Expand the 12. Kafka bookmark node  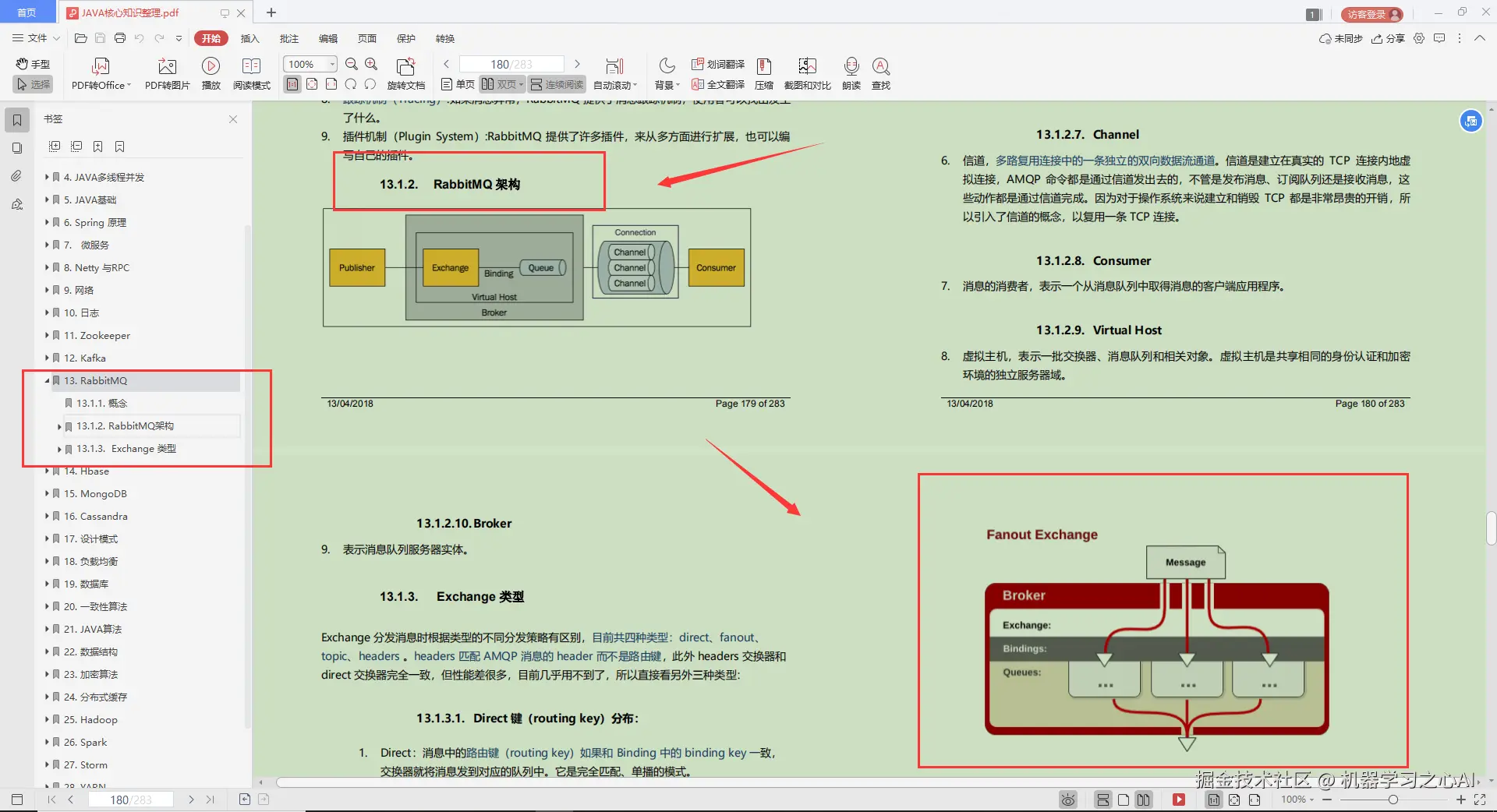pyautogui.click(x=47, y=358)
